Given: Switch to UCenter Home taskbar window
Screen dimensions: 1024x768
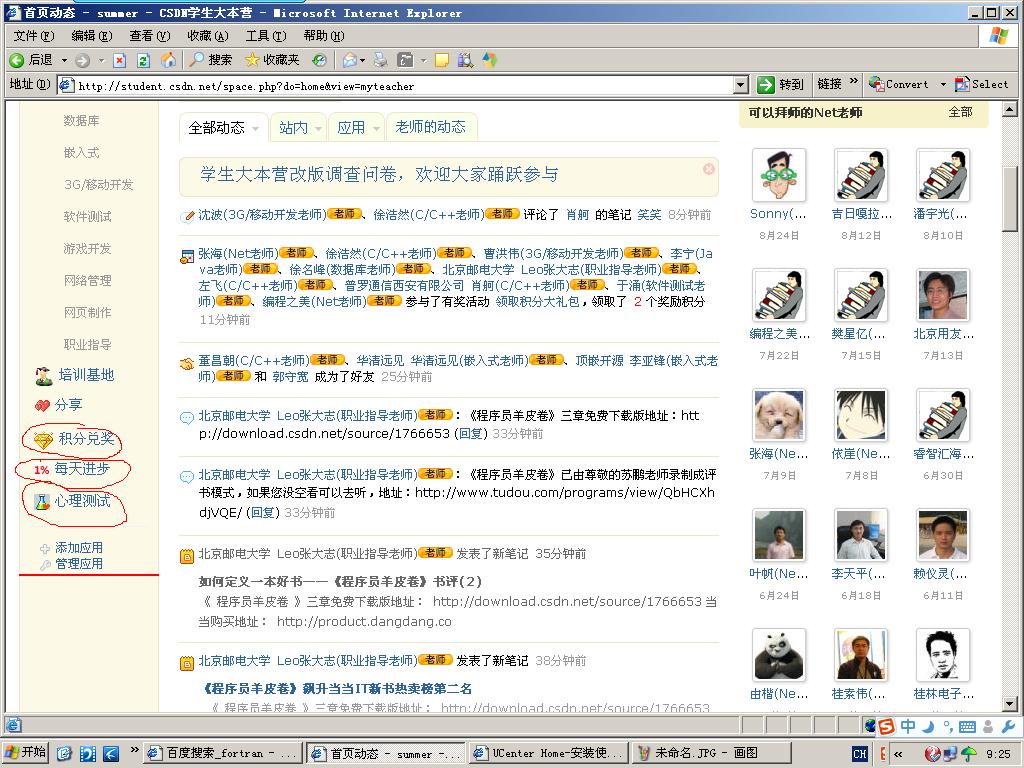Looking at the screenshot, I should [x=549, y=753].
